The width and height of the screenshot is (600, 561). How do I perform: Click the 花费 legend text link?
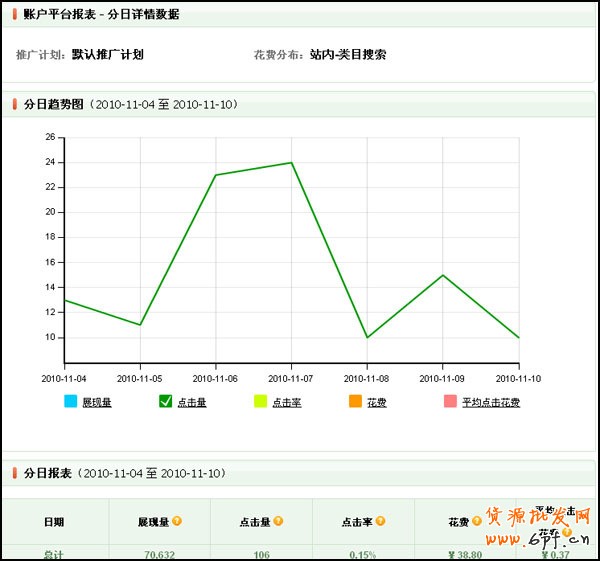pos(377,403)
